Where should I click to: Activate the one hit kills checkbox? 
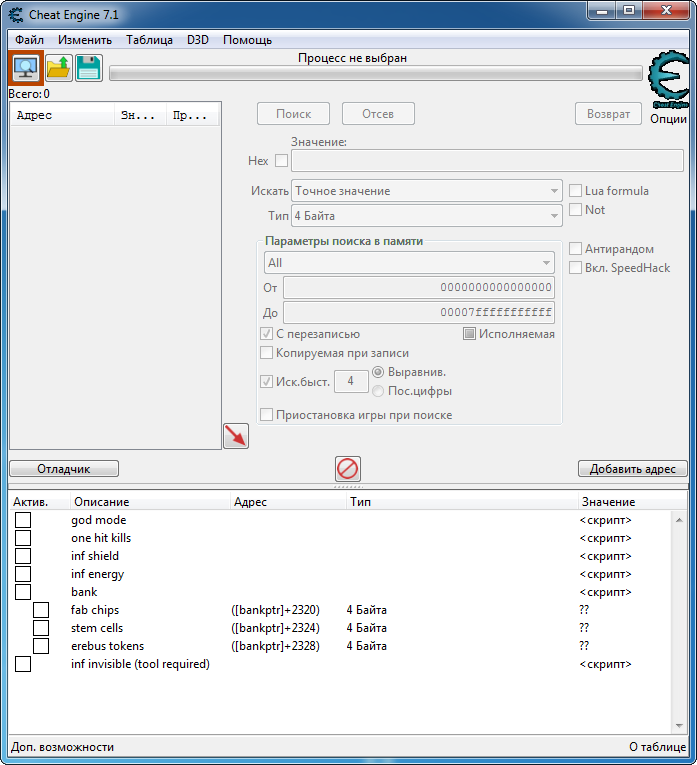pos(23,538)
